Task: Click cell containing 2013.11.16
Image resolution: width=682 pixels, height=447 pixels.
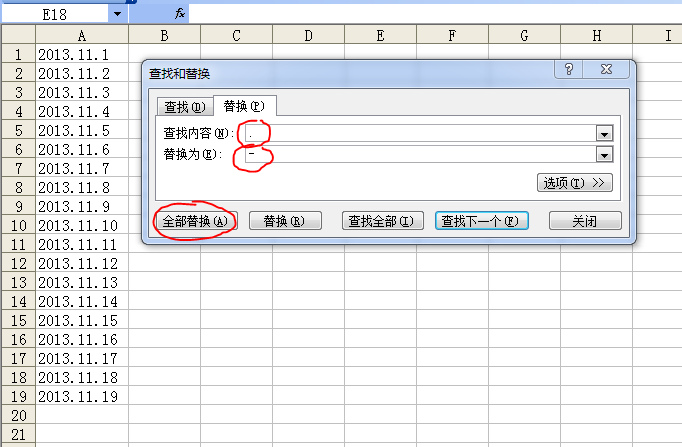Action: (82, 339)
